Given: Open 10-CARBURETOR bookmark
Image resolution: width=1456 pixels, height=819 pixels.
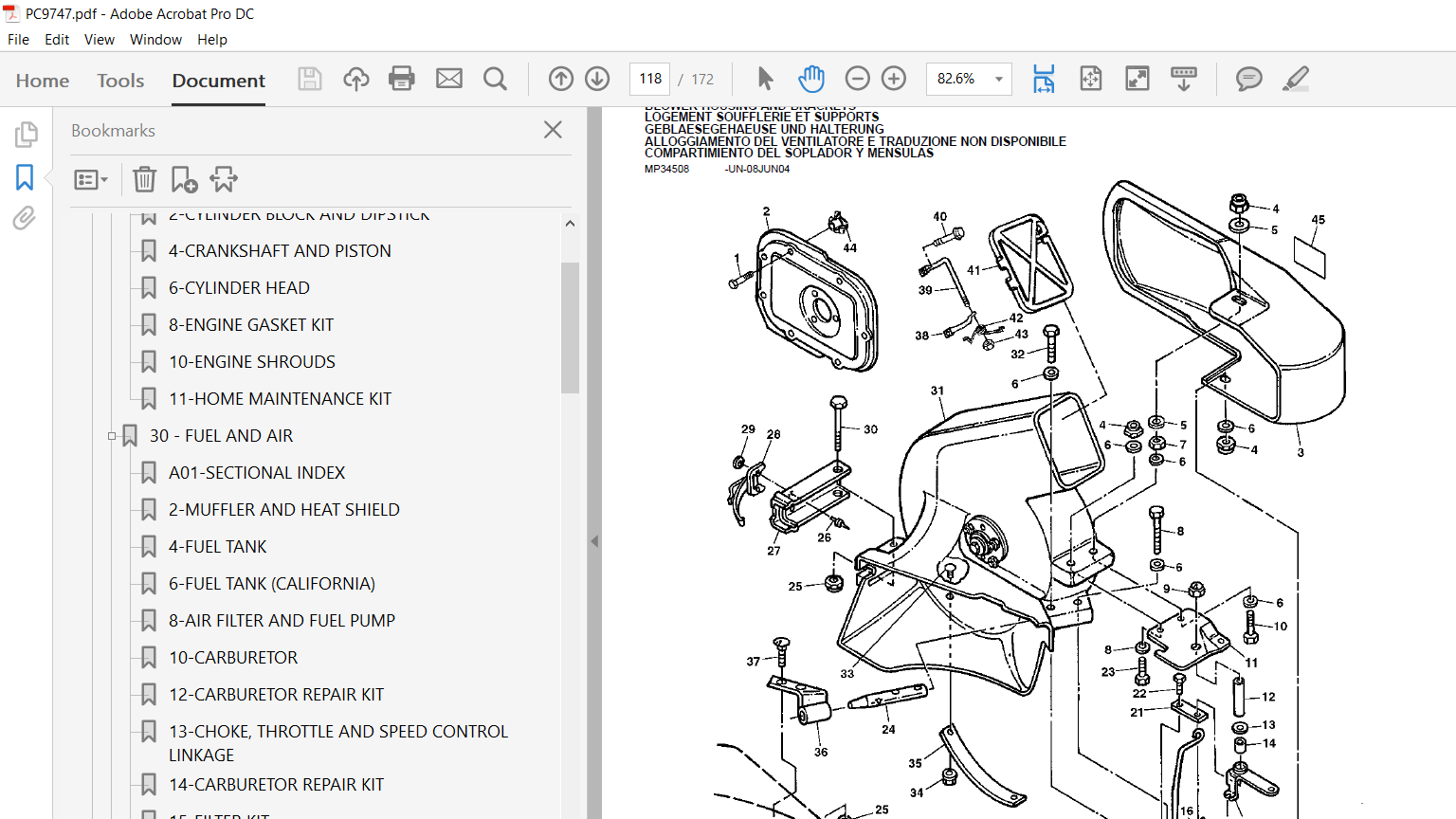Looking at the screenshot, I should (x=233, y=658).
